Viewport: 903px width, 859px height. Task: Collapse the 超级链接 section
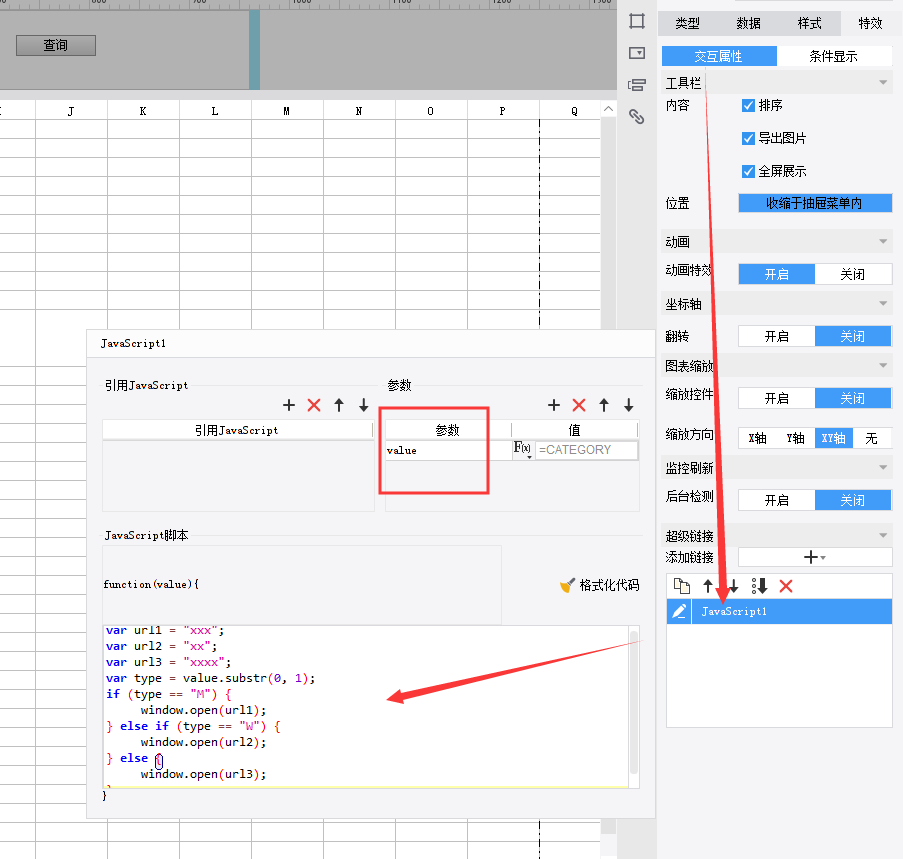pyautogui.click(x=883, y=536)
